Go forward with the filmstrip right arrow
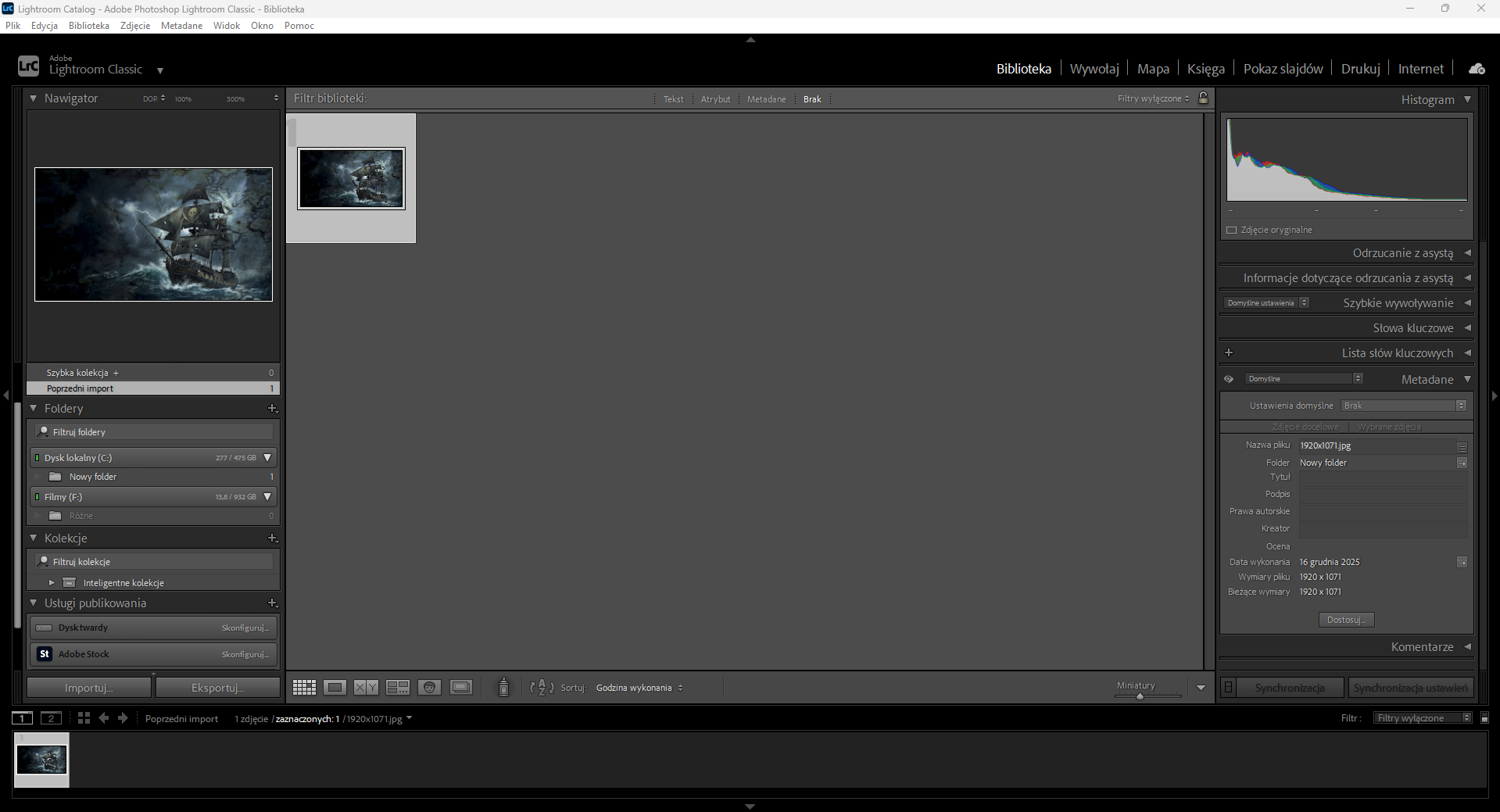1500x812 pixels. (x=123, y=718)
